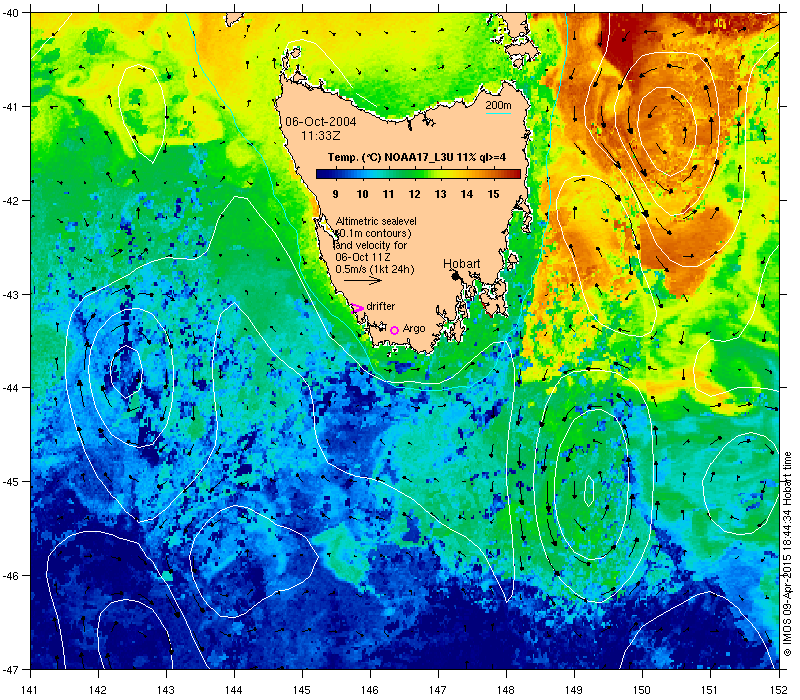Click the '11:33Z' time text
Viewport: 800px width, 700px height.
[x=320, y=136]
